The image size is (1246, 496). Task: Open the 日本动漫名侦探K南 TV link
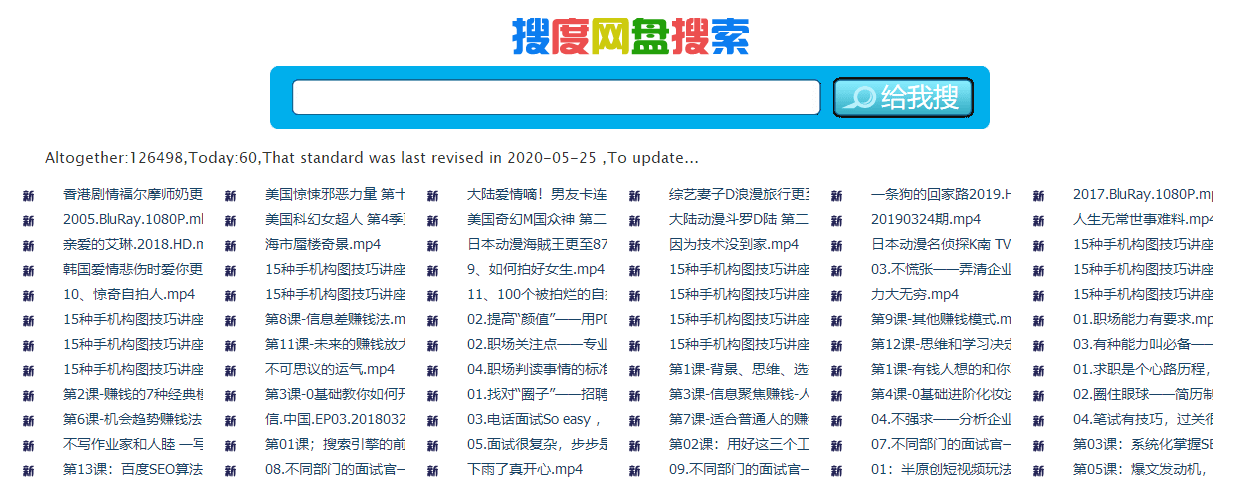pos(941,244)
